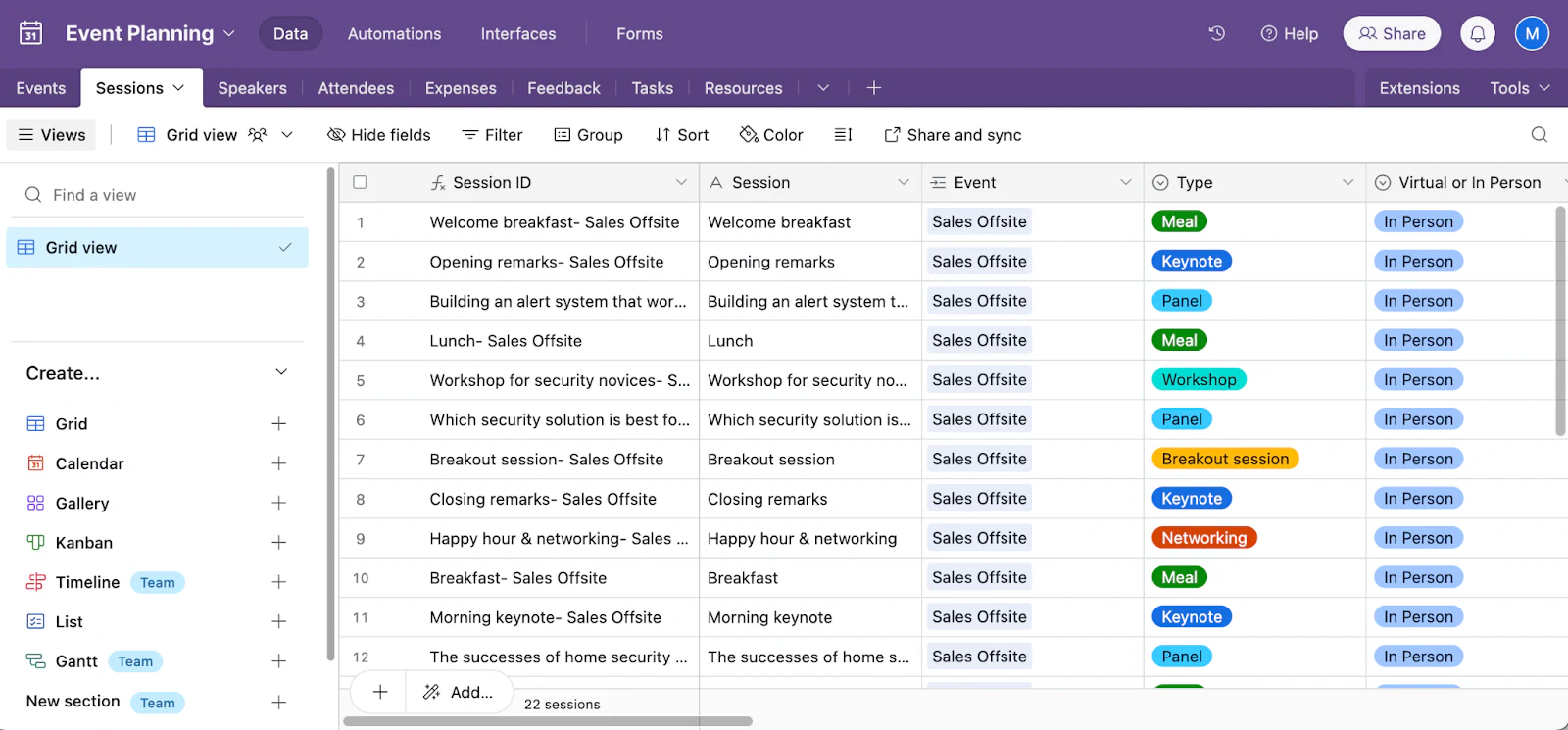This screenshot has width=1568, height=730.
Task: Open the Color records option
Action: (x=771, y=135)
